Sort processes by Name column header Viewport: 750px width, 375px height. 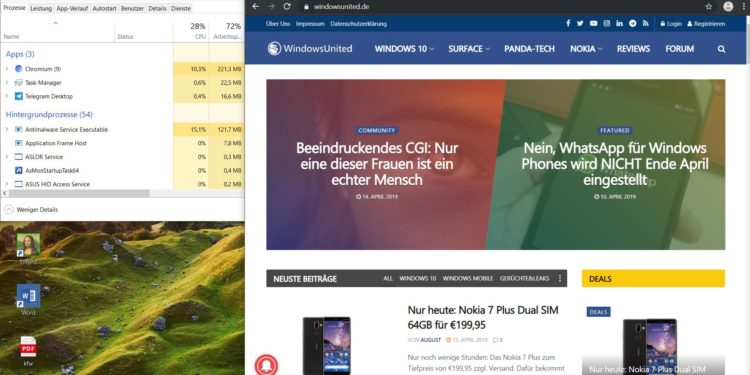point(57,31)
